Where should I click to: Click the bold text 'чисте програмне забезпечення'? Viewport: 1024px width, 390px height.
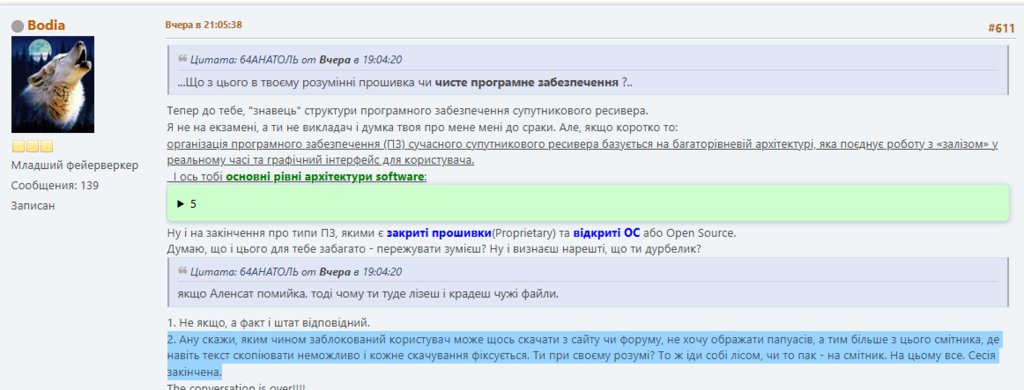click(x=526, y=83)
